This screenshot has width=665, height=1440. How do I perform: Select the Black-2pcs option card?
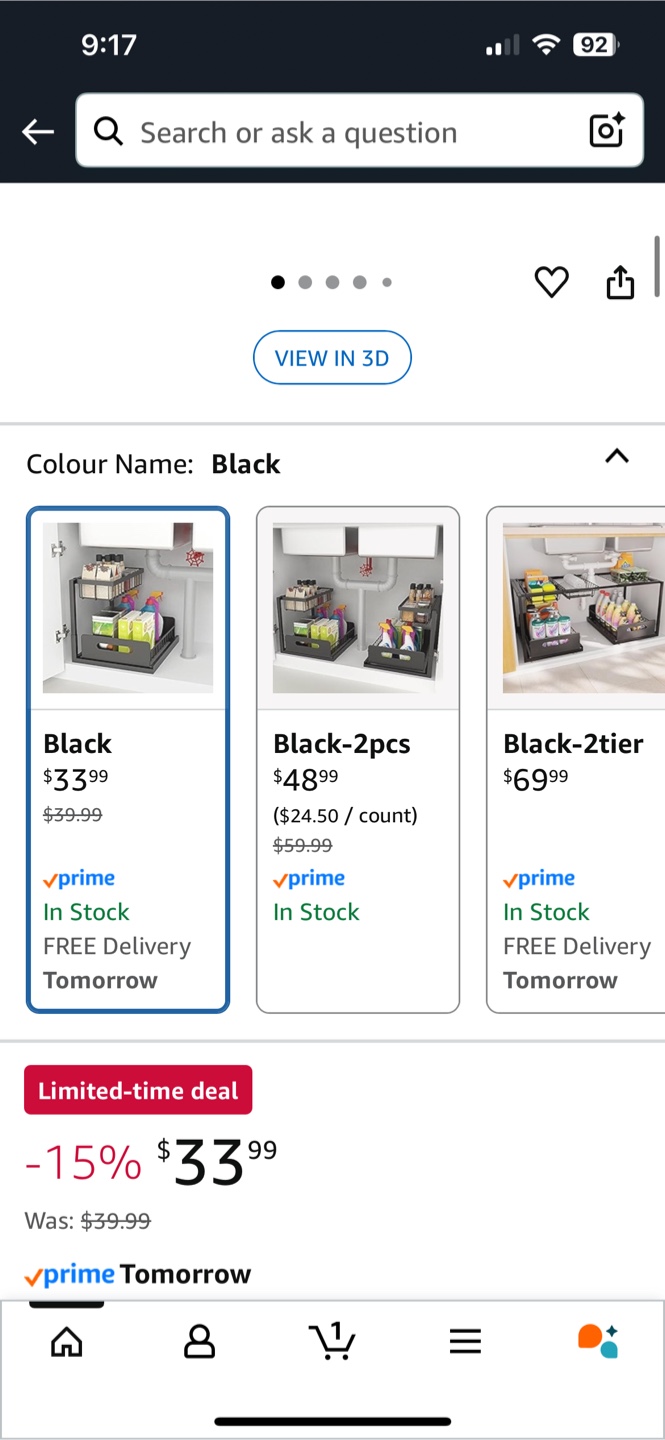(x=358, y=760)
